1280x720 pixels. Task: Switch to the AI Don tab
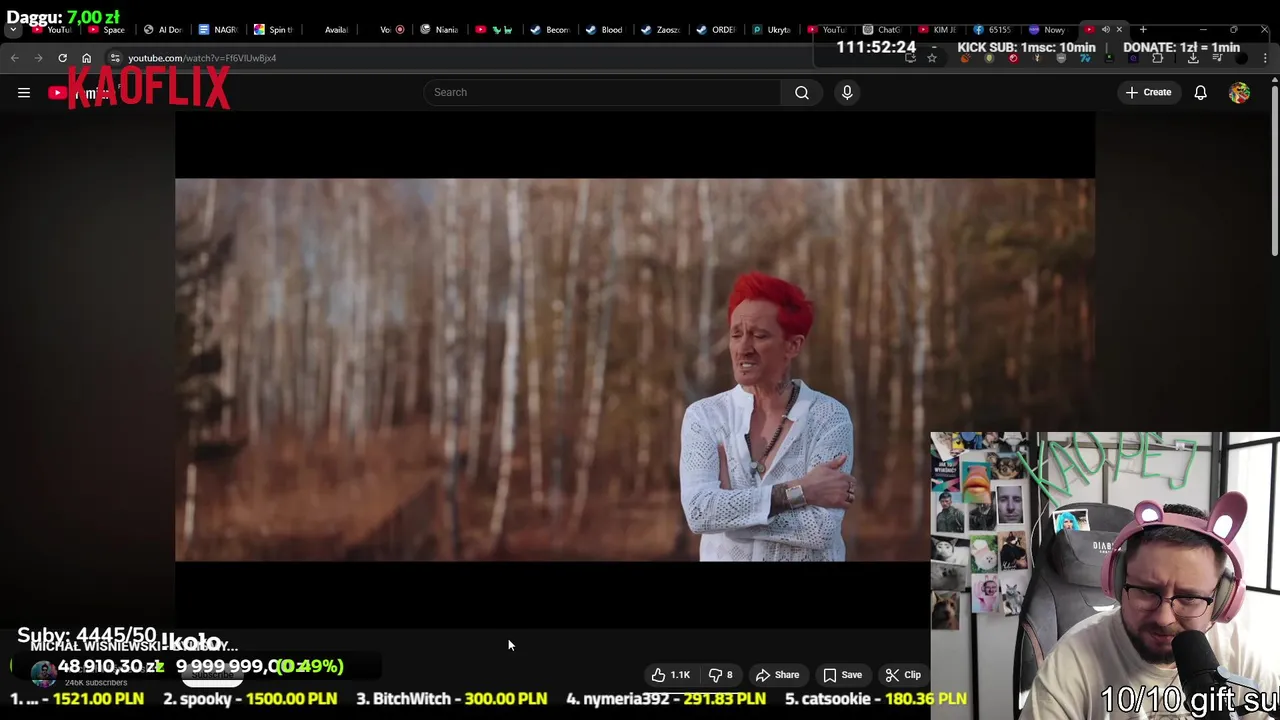(x=163, y=30)
